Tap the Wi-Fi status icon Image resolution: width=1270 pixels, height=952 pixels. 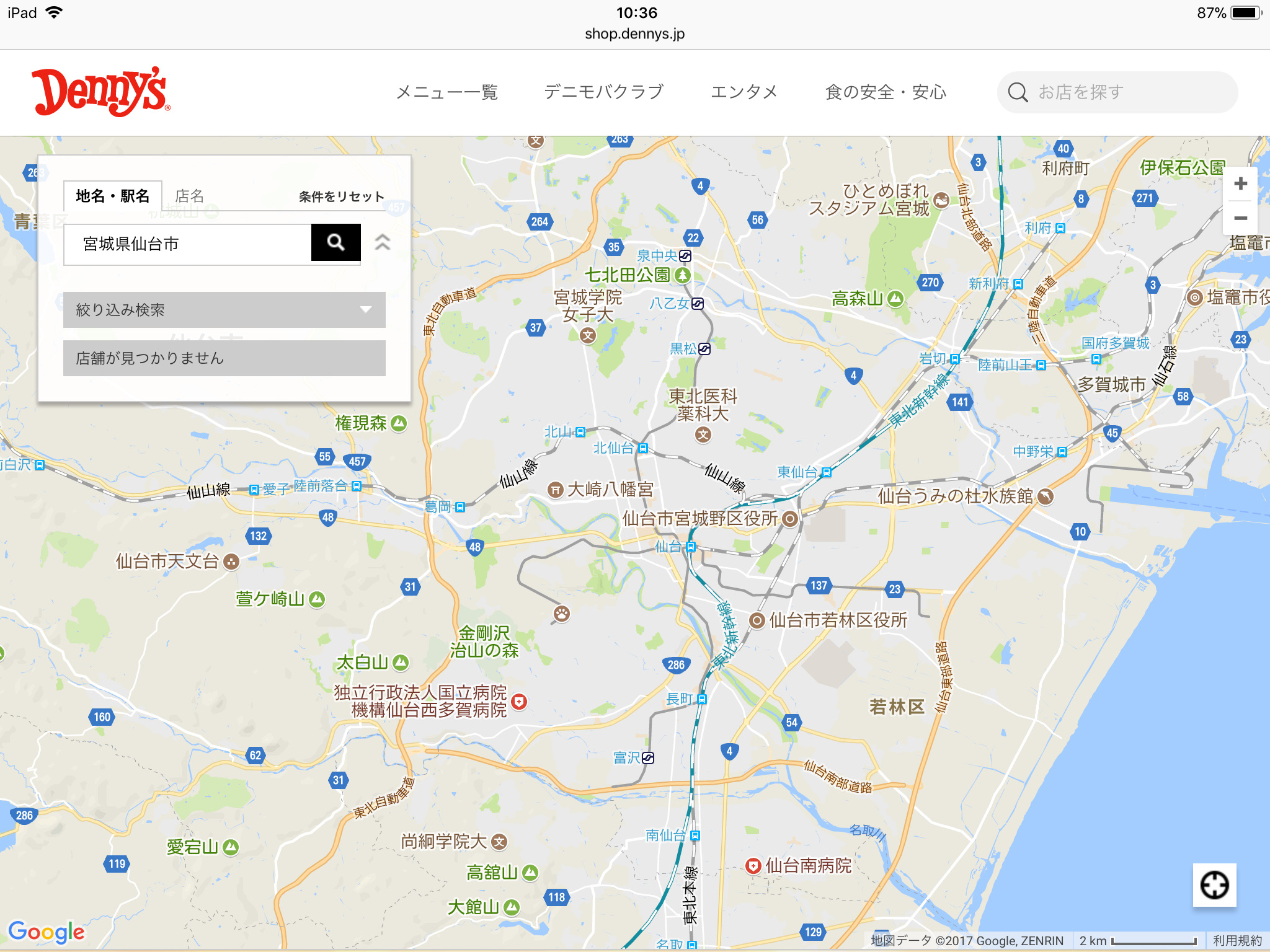pos(55,12)
